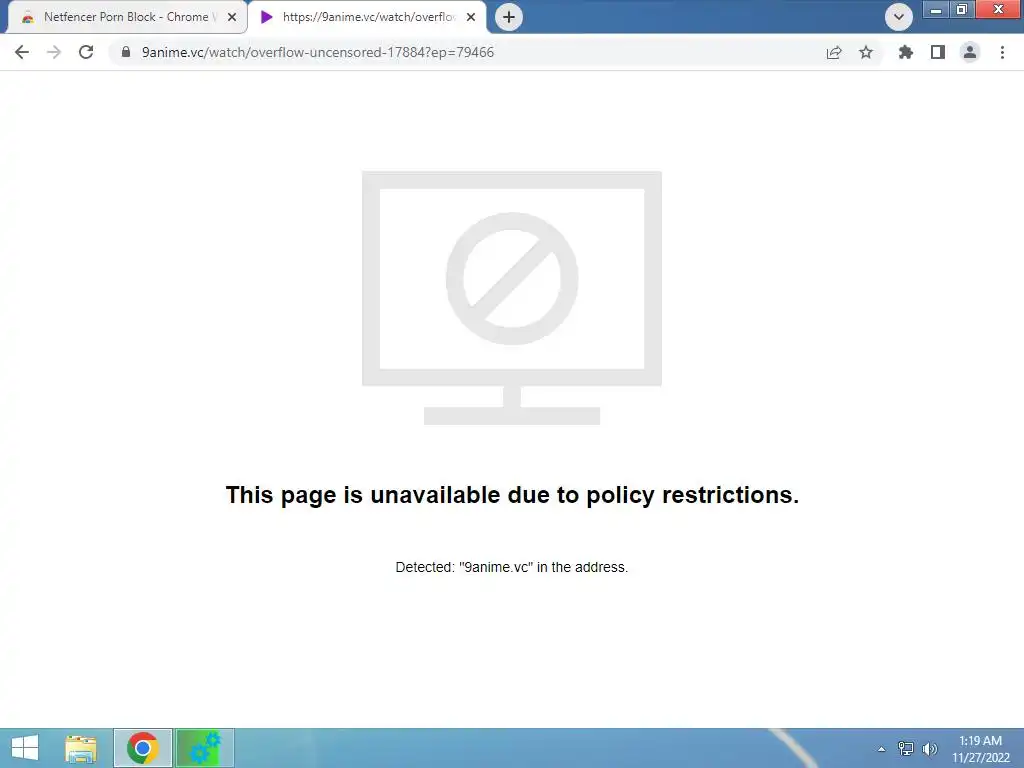Viewport: 1024px width, 768px height.
Task: Close the Chrome window
Action: pos(999,10)
